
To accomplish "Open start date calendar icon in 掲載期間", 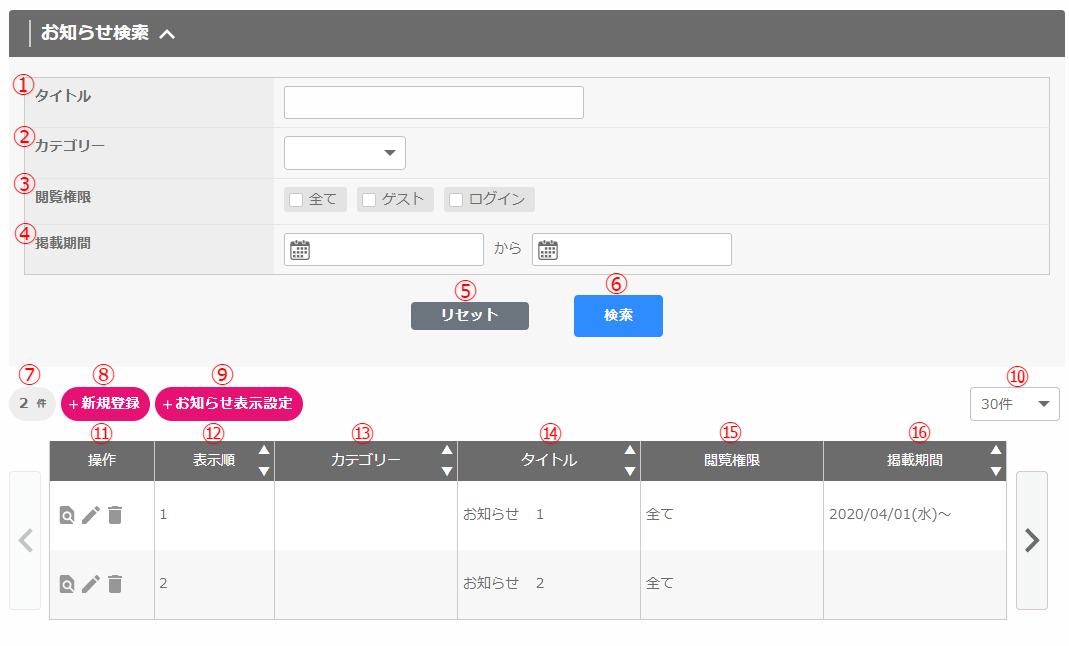I will [300, 250].
